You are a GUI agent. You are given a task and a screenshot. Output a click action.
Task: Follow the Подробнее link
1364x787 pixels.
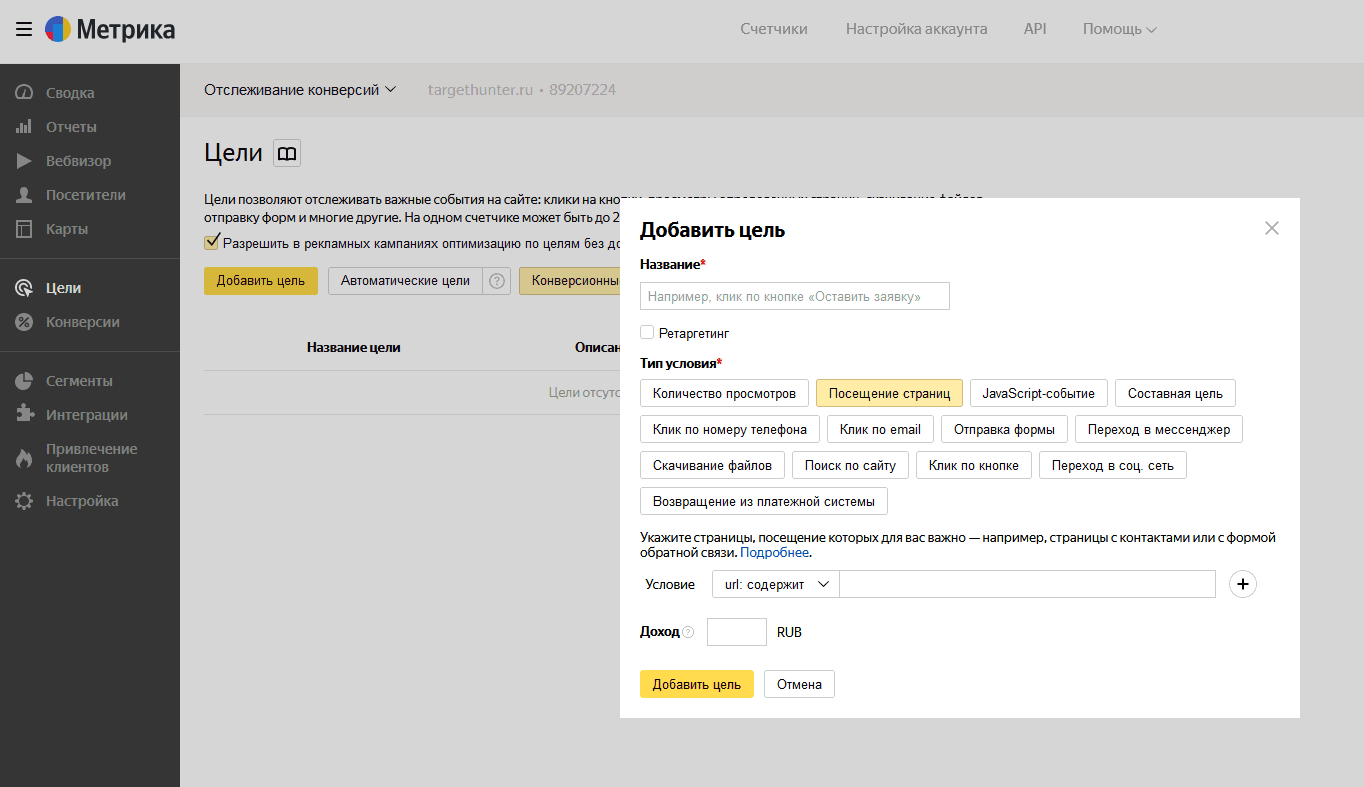(x=774, y=552)
